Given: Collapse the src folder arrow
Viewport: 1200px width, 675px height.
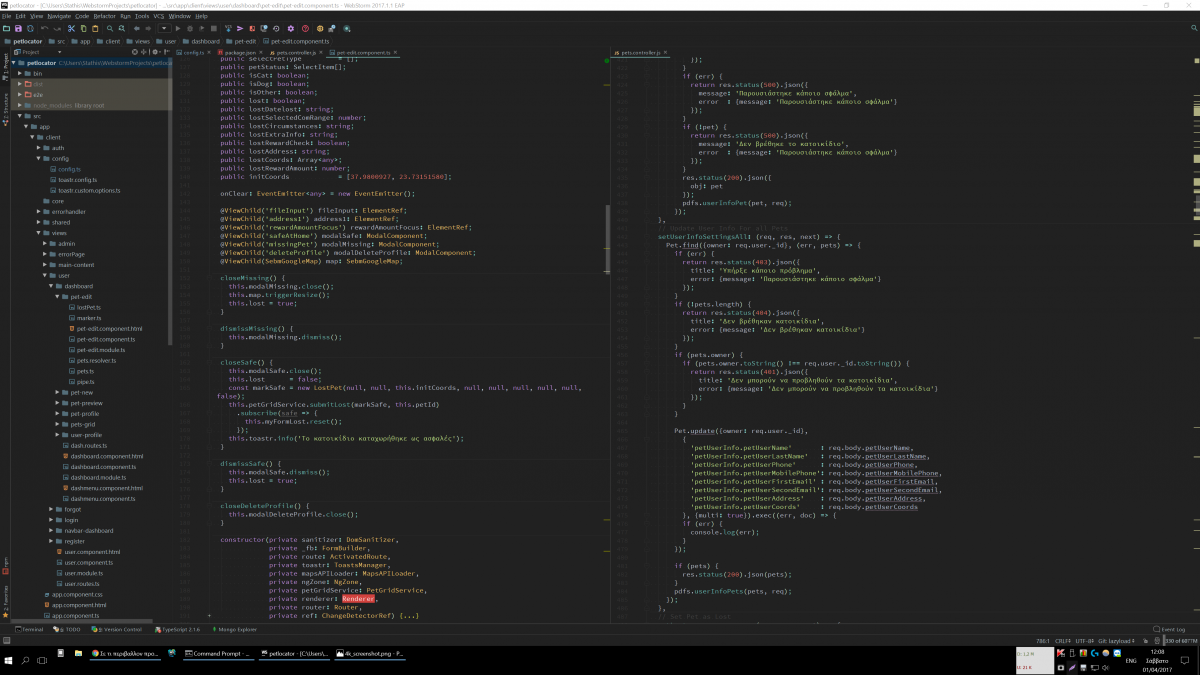Looking at the screenshot, I should [20, 116].
